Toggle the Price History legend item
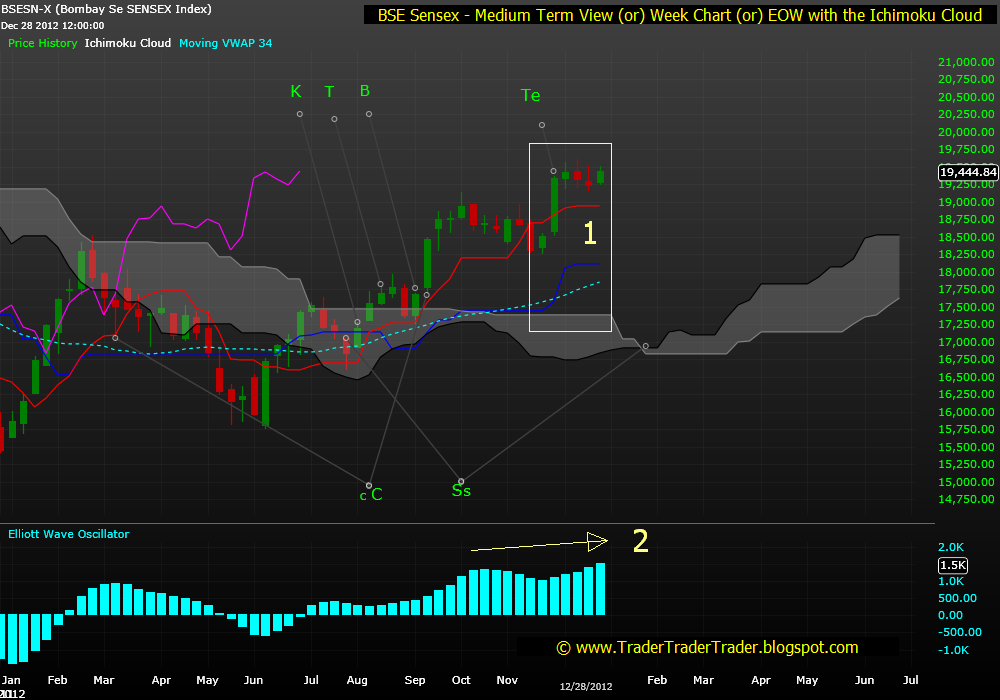Screen dimensions: 1000x700 pyautogui.click(x=42, y=44)
